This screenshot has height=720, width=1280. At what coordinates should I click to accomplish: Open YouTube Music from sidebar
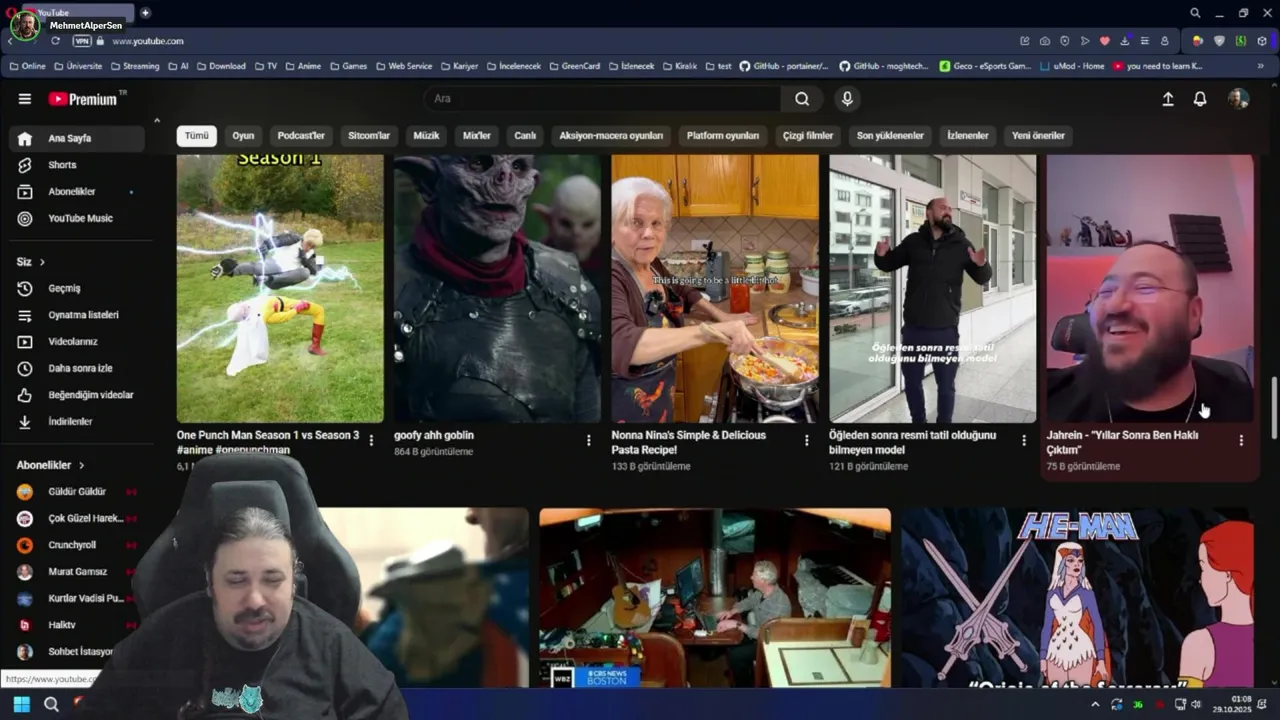click(76, 218)
